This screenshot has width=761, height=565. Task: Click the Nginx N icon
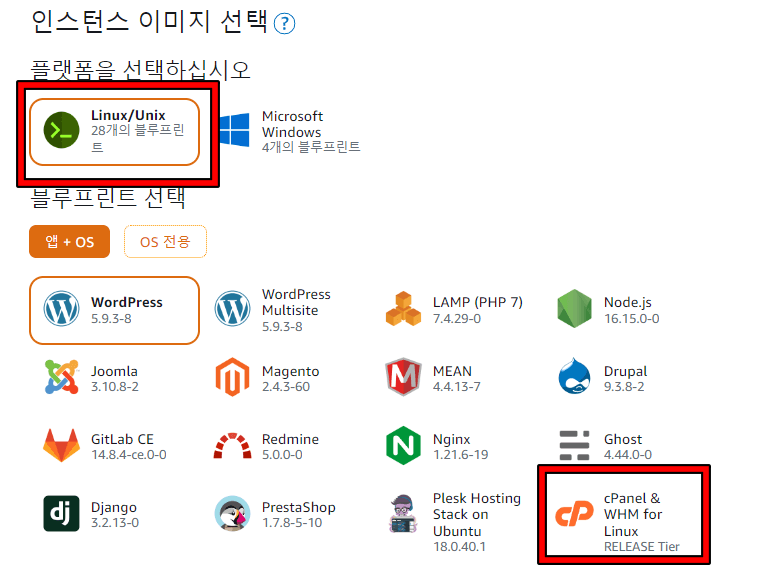tap(403, 445)
